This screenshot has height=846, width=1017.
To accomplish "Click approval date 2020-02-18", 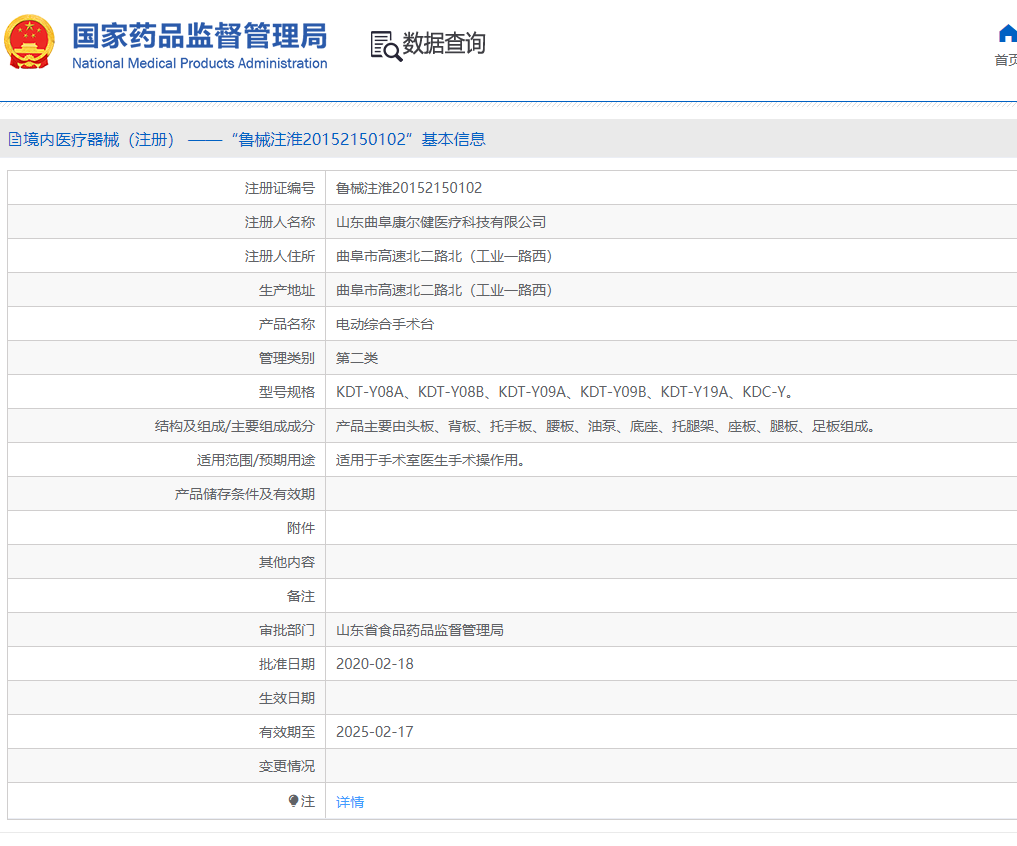I will (375, 664).
